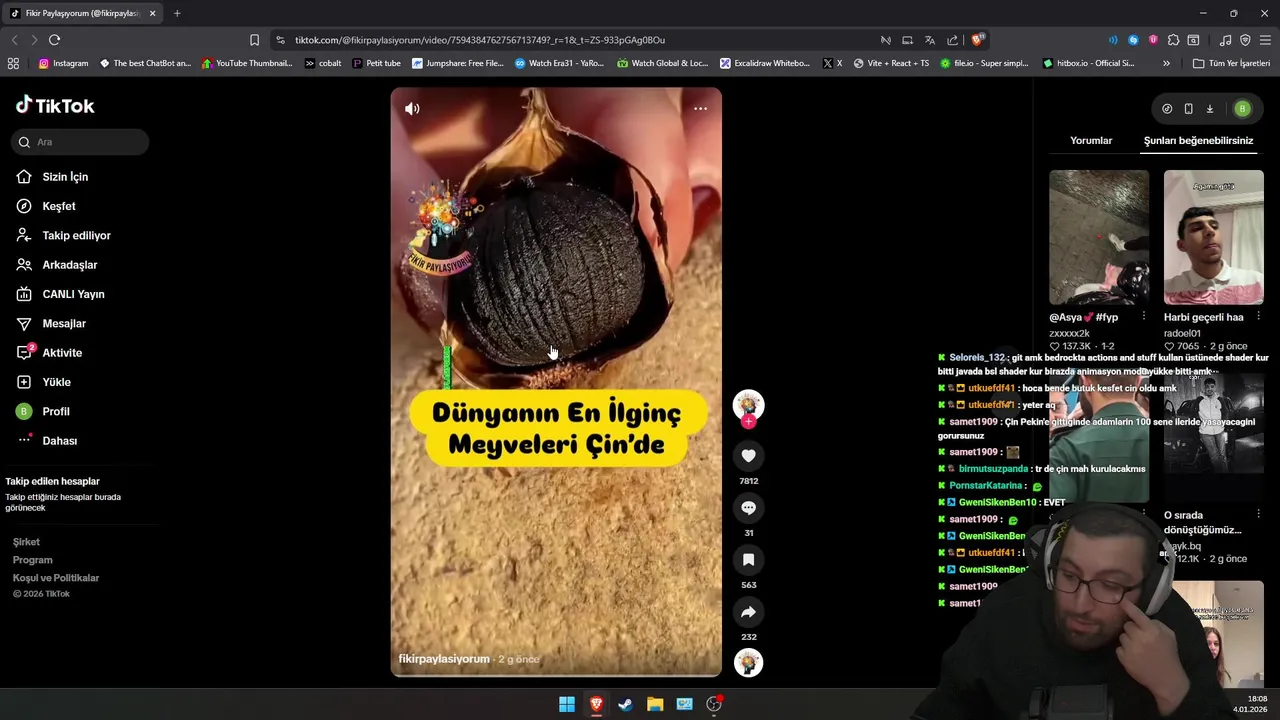Open the sound disc avatar at video bottom
1280x720 pixels.
point(748,663)
